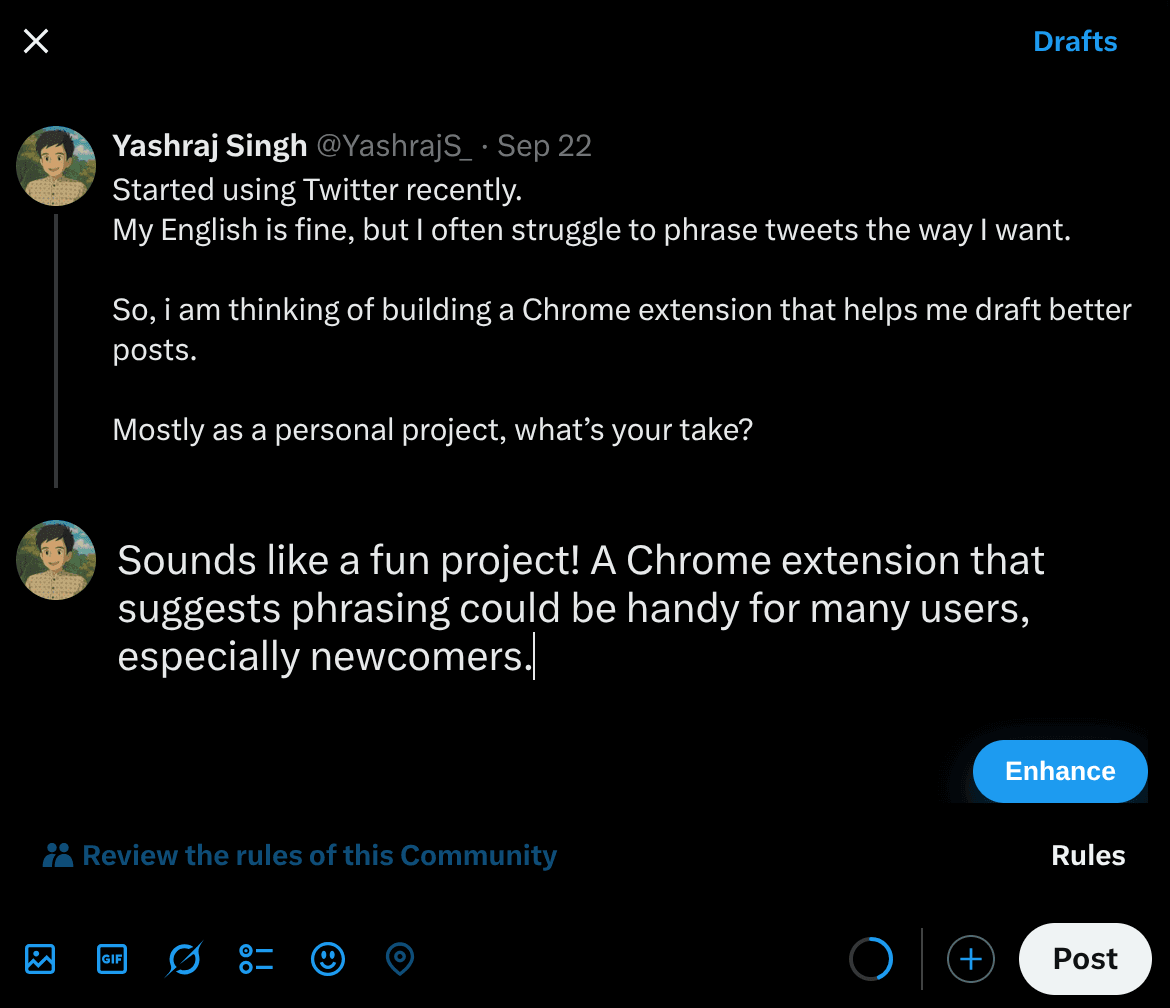Click the original tweet's profile avatar
The image size is (1170, 1008).
pyautogui.click(x=56, y=166)
